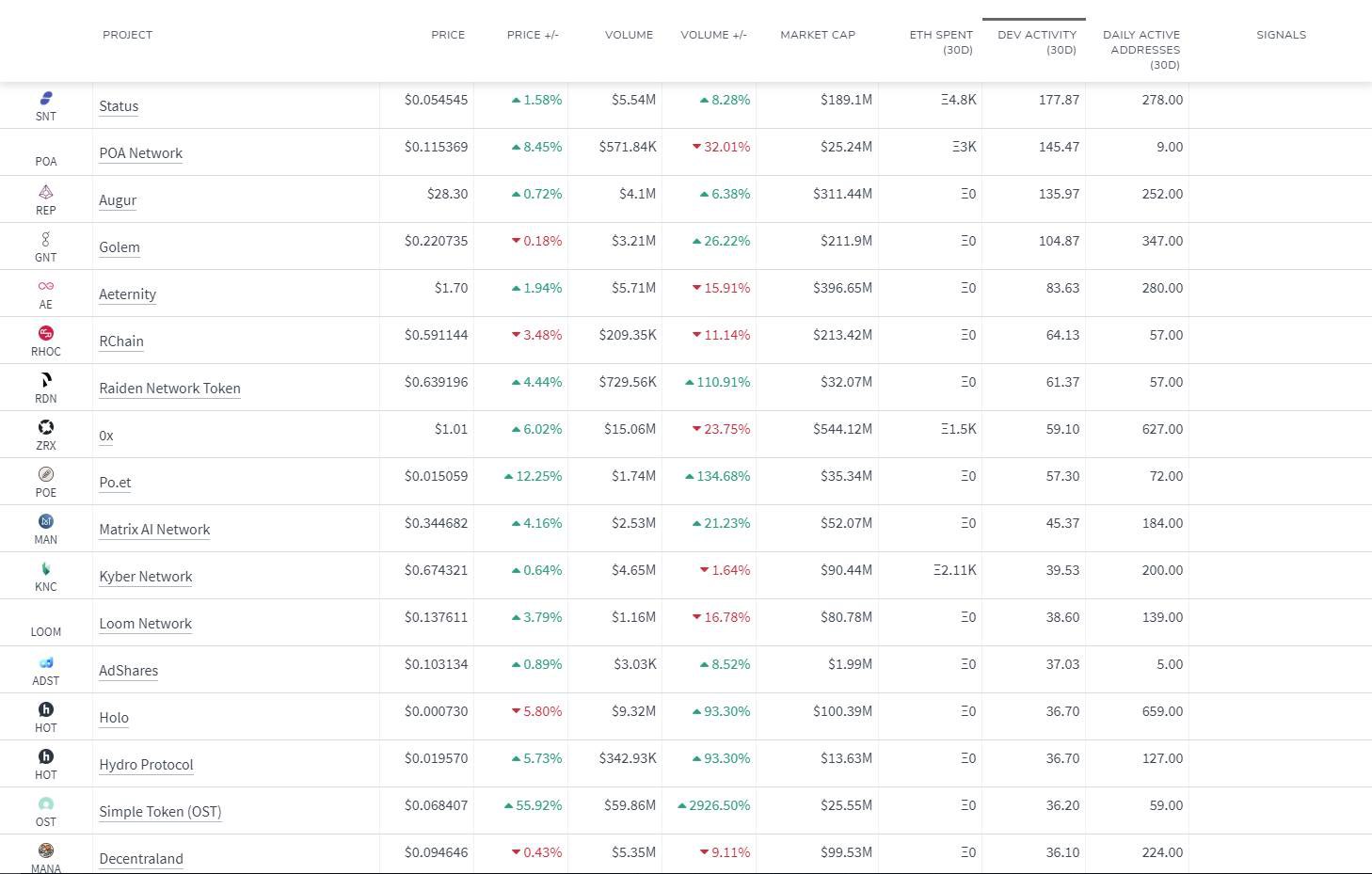
Task: Click the Kyber KNC green icon
Action: coord(46,568)
